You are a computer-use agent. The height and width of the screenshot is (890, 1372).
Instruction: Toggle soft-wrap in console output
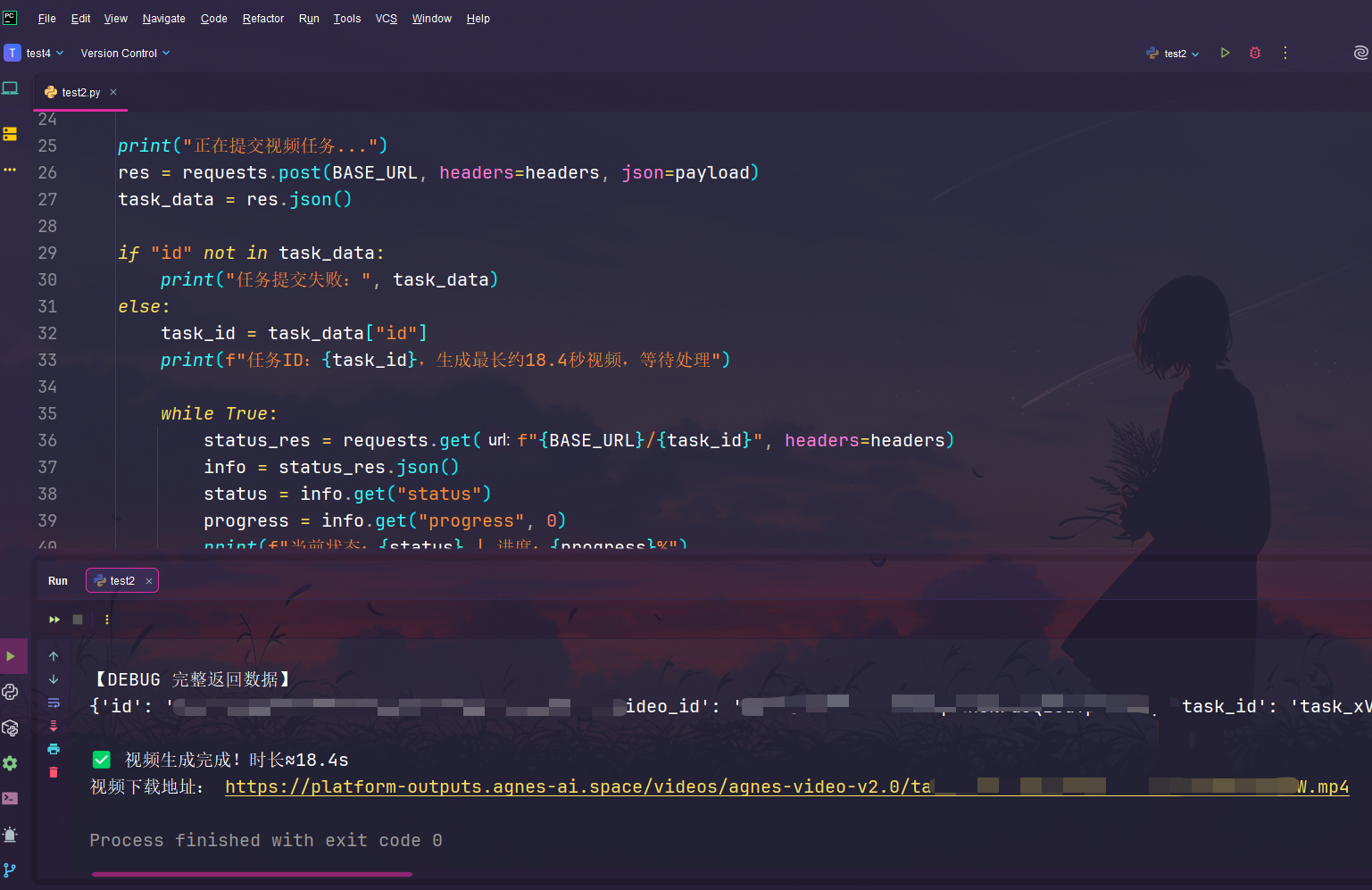click(54, 703)
